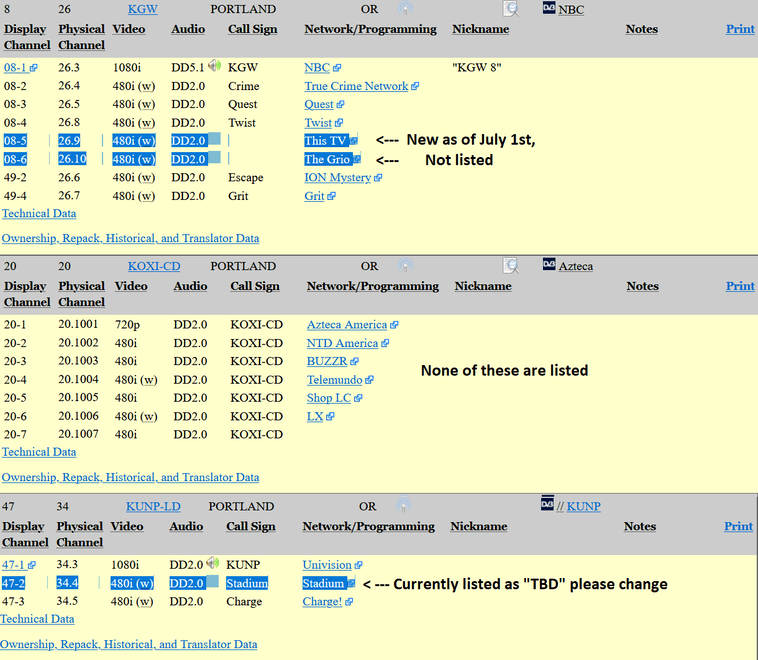Open the Azteca America link

point(347,325)
